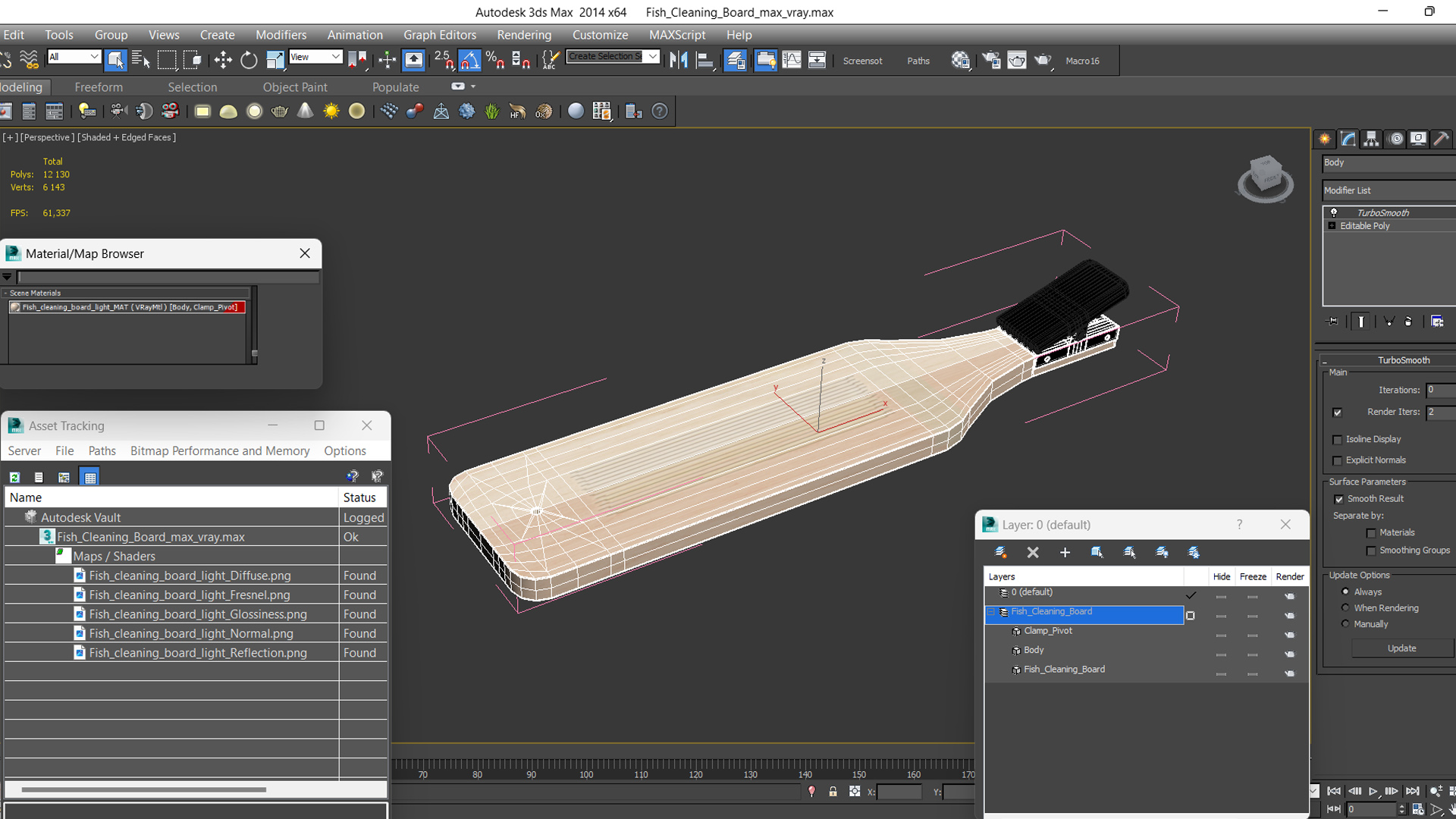
Task: Click the Update button
Action: point(1402,648)
